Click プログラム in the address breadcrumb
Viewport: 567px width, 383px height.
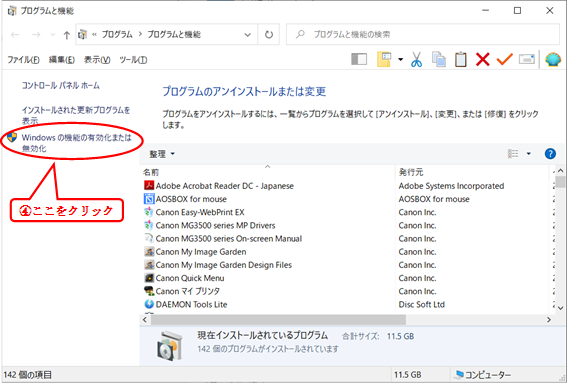tap(117, 34)
